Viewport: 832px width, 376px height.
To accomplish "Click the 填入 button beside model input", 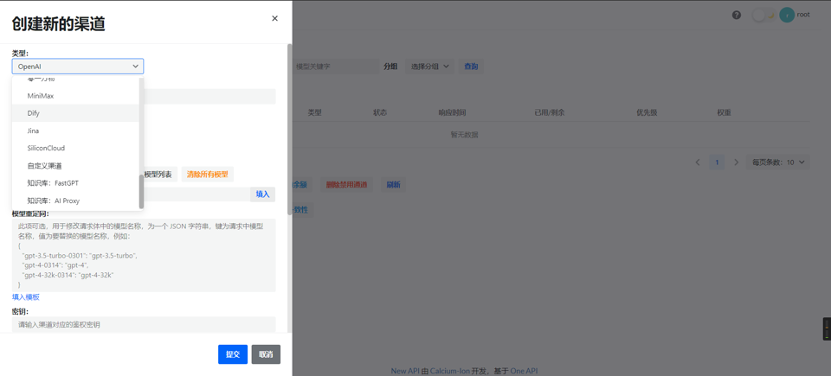I will point(263,195).
